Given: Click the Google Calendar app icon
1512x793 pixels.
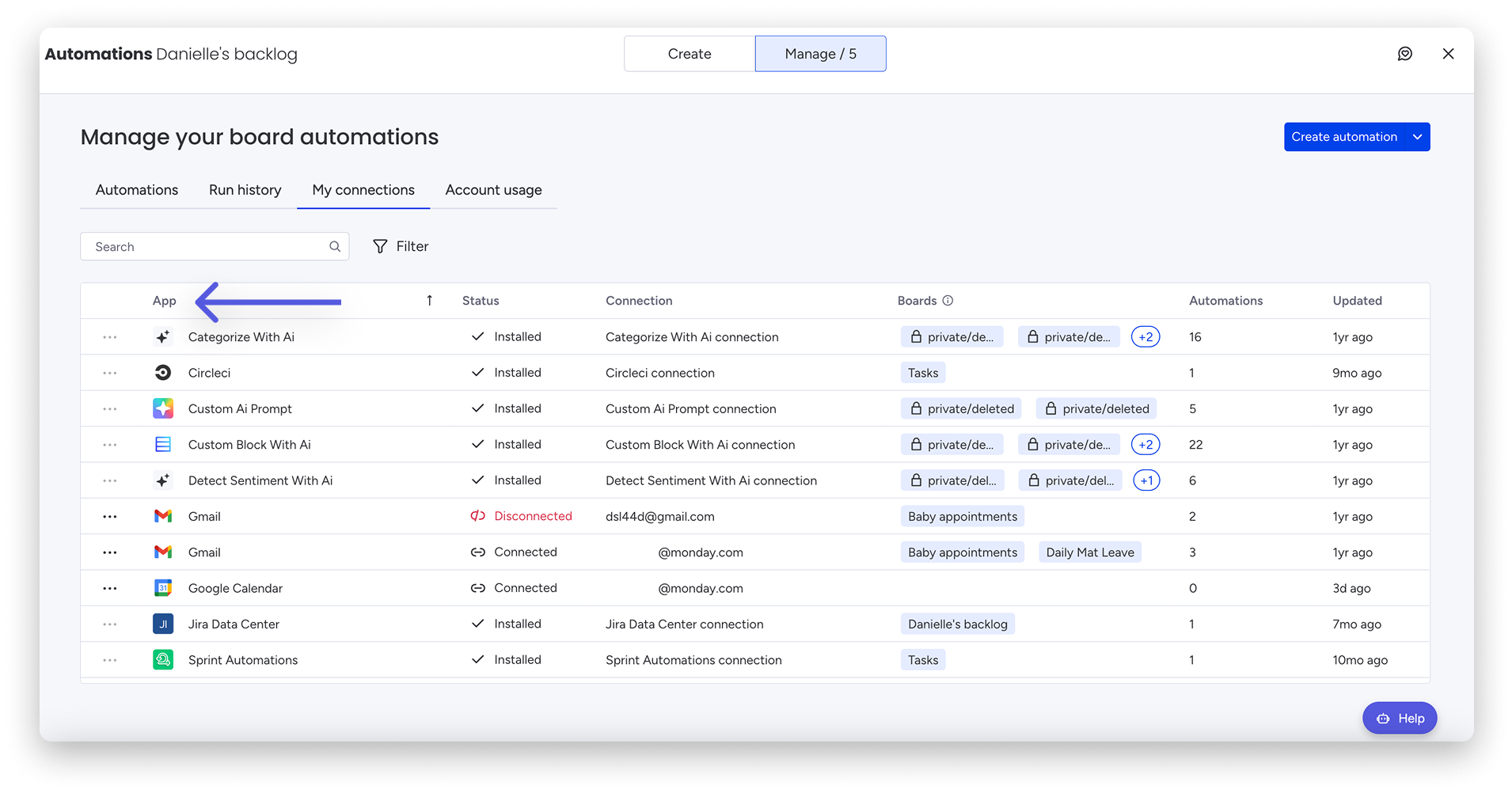Looking at the screenshot, I should point(163,588).
